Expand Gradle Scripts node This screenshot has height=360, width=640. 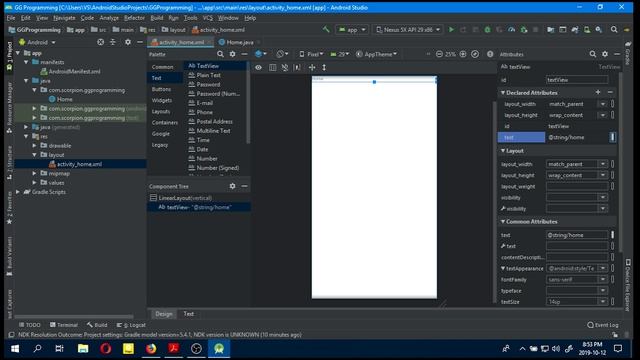click(18, 192)
